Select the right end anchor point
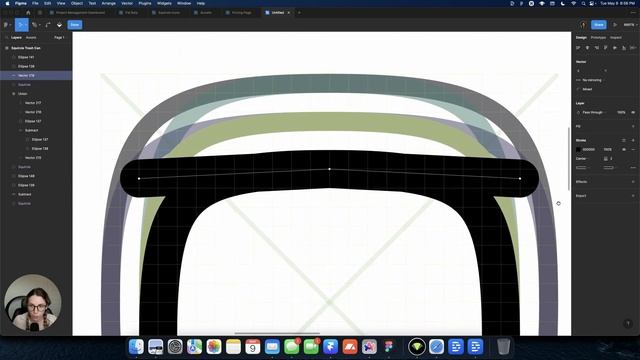 (520, 178)
